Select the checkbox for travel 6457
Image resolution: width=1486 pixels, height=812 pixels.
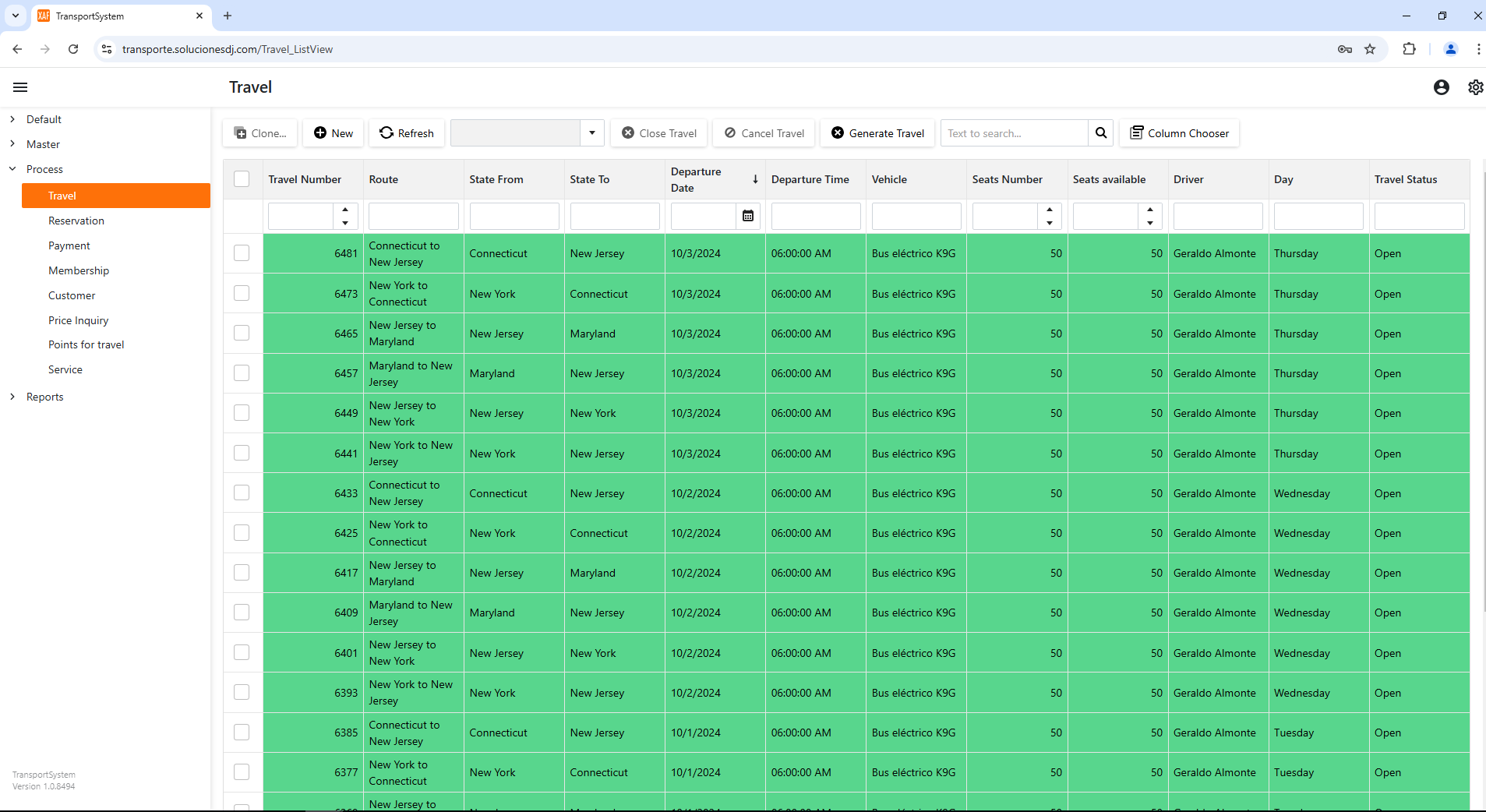[242, 372]
